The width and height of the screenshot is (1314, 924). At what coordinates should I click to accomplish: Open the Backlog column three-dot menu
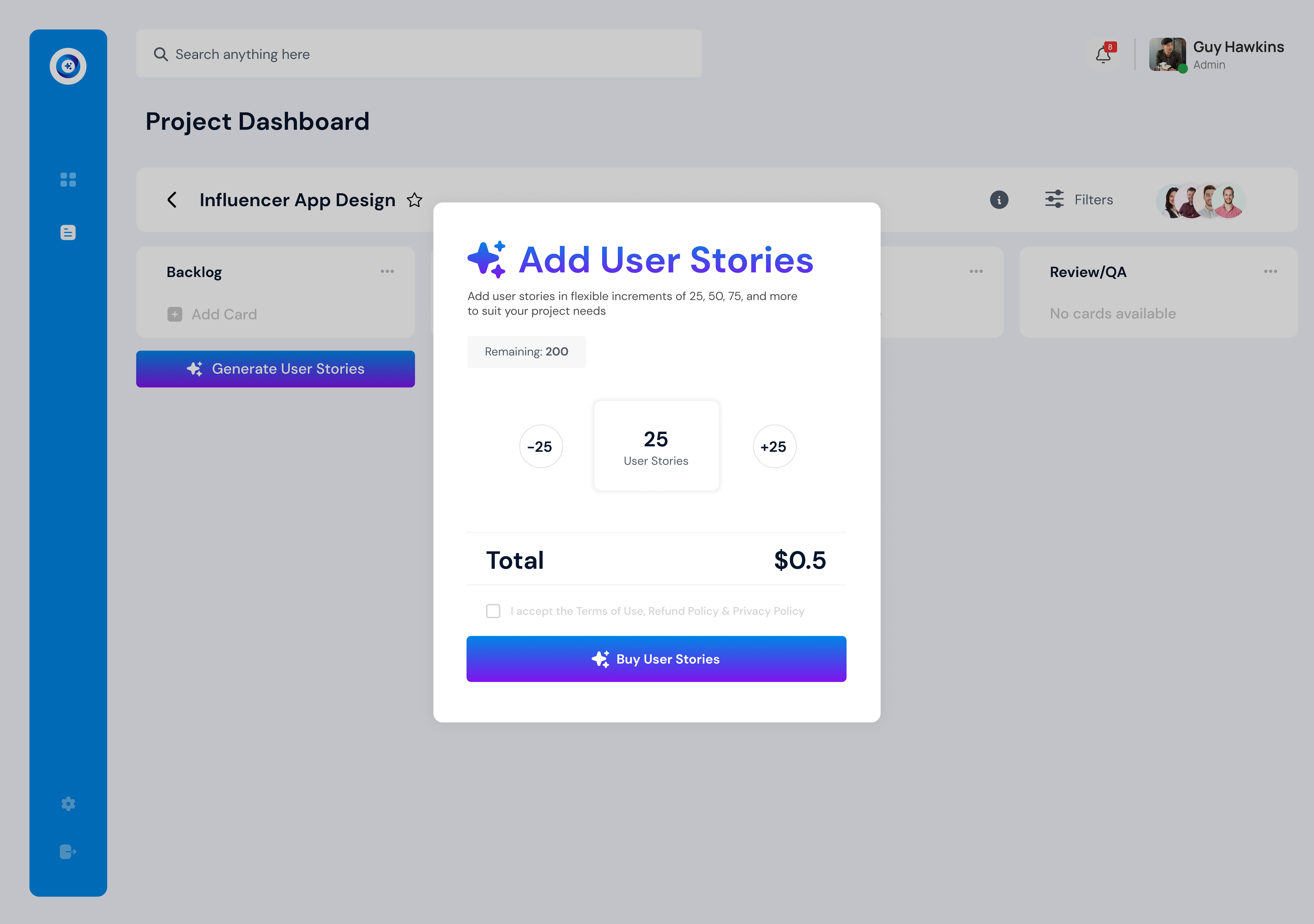(x=387, y=271)
